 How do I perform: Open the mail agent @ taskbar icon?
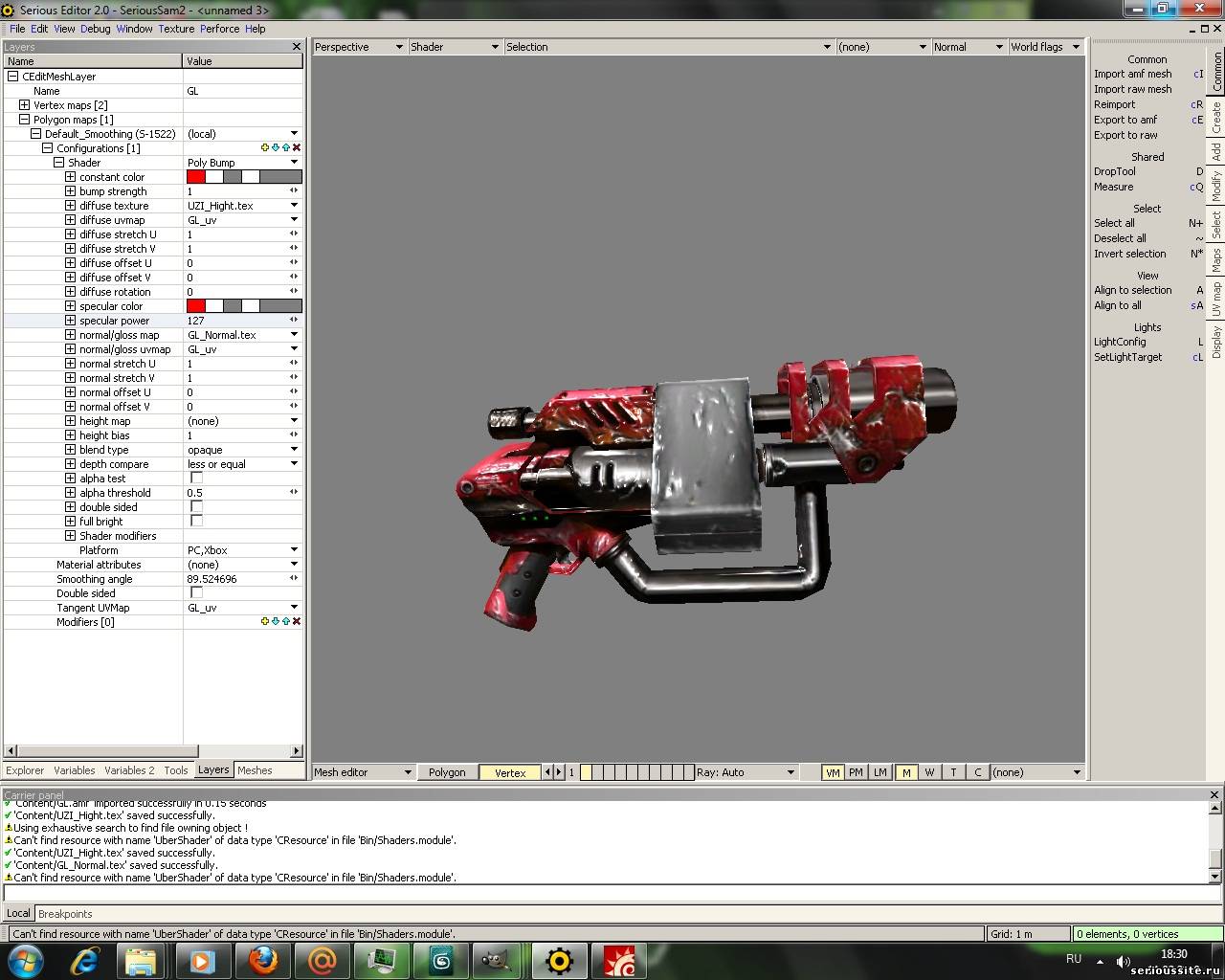pyautogui.click(x=322, y=960)
